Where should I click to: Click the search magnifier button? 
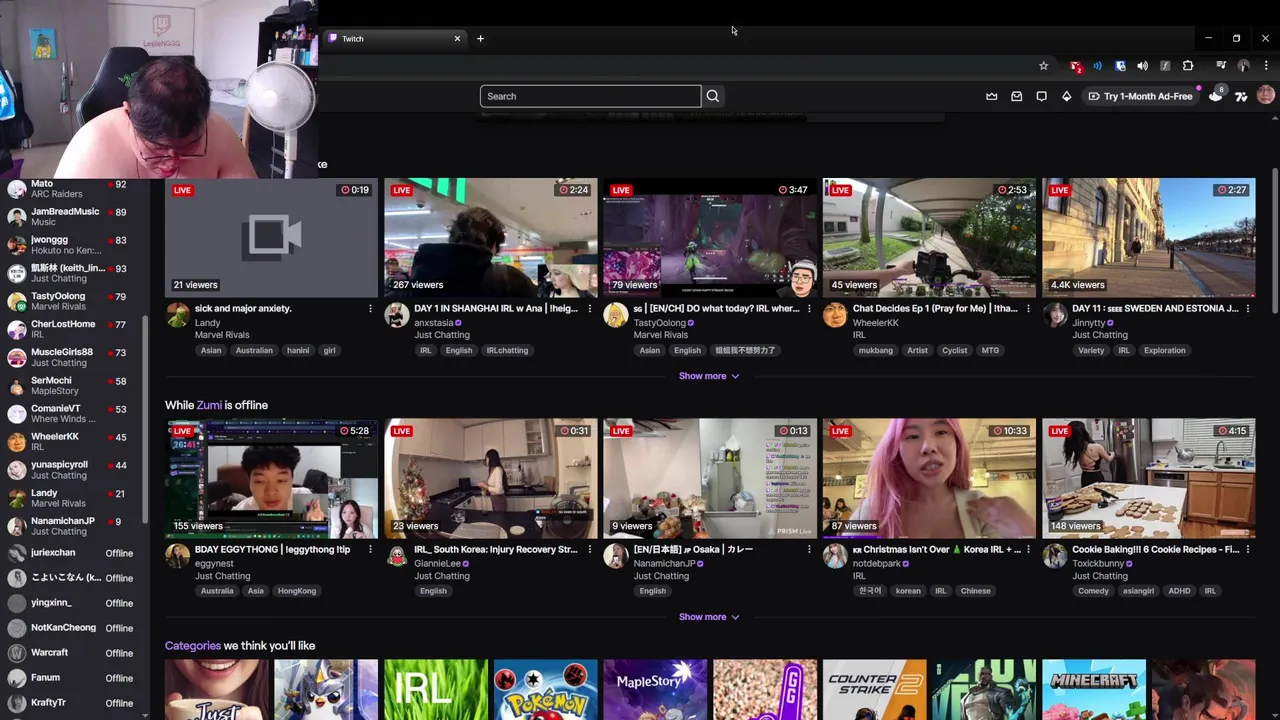[713, 96]
